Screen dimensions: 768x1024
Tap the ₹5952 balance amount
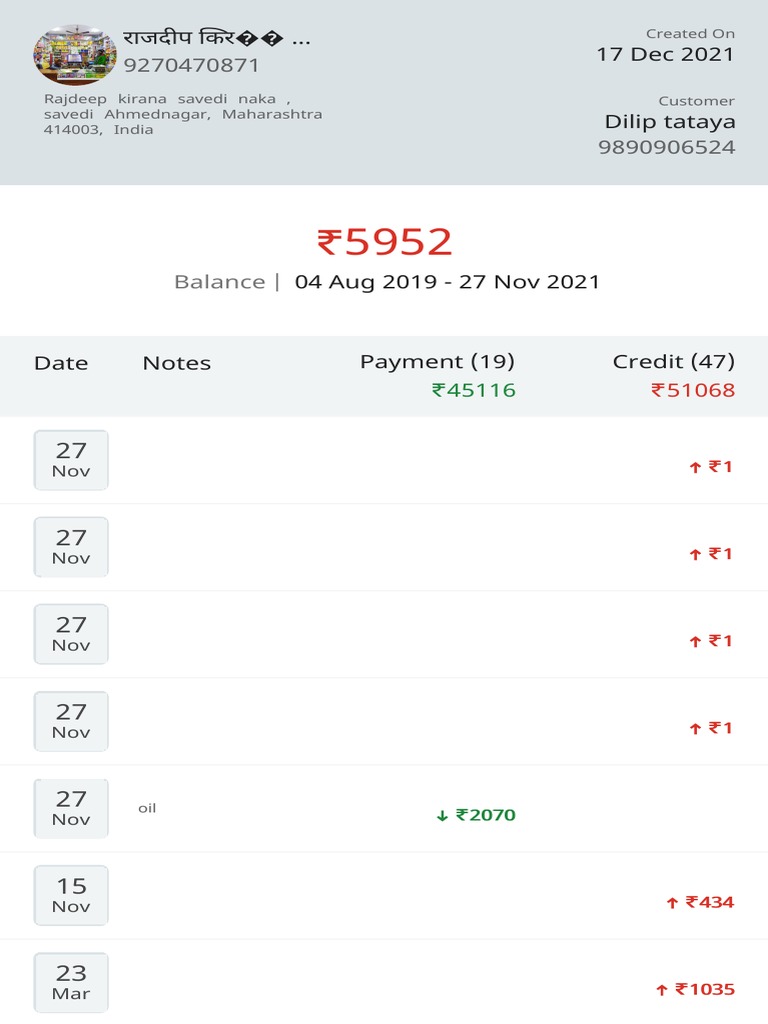tap(384, 242)
